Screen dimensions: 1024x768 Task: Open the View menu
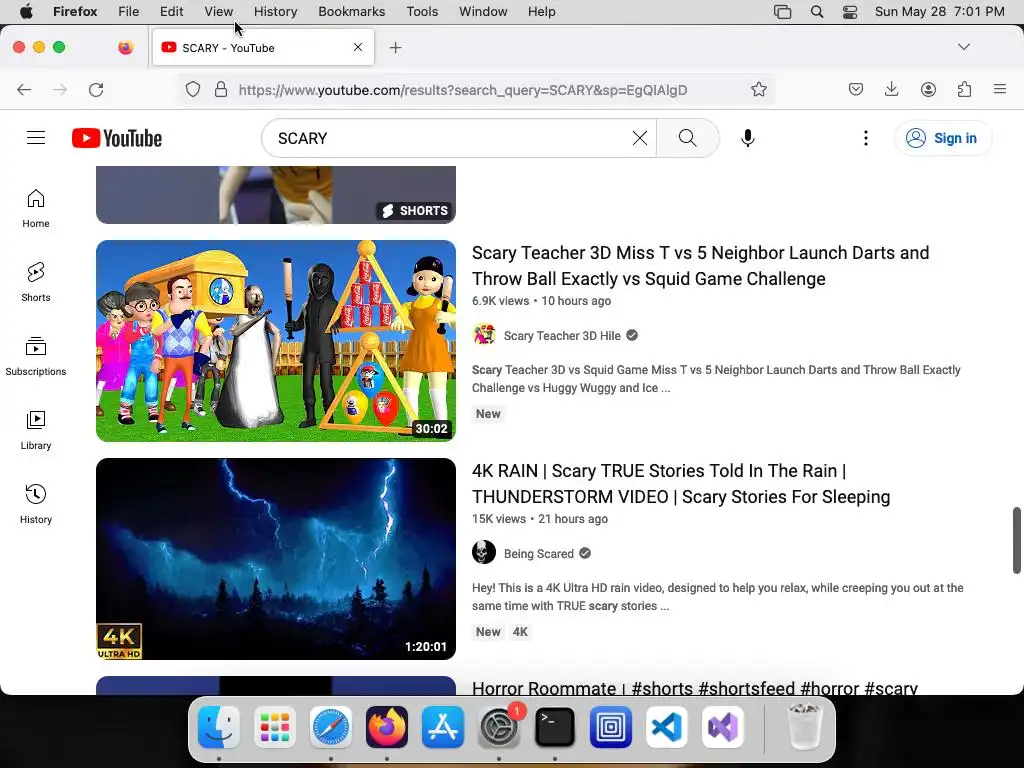pyautogui.click(x=218, y=12)
